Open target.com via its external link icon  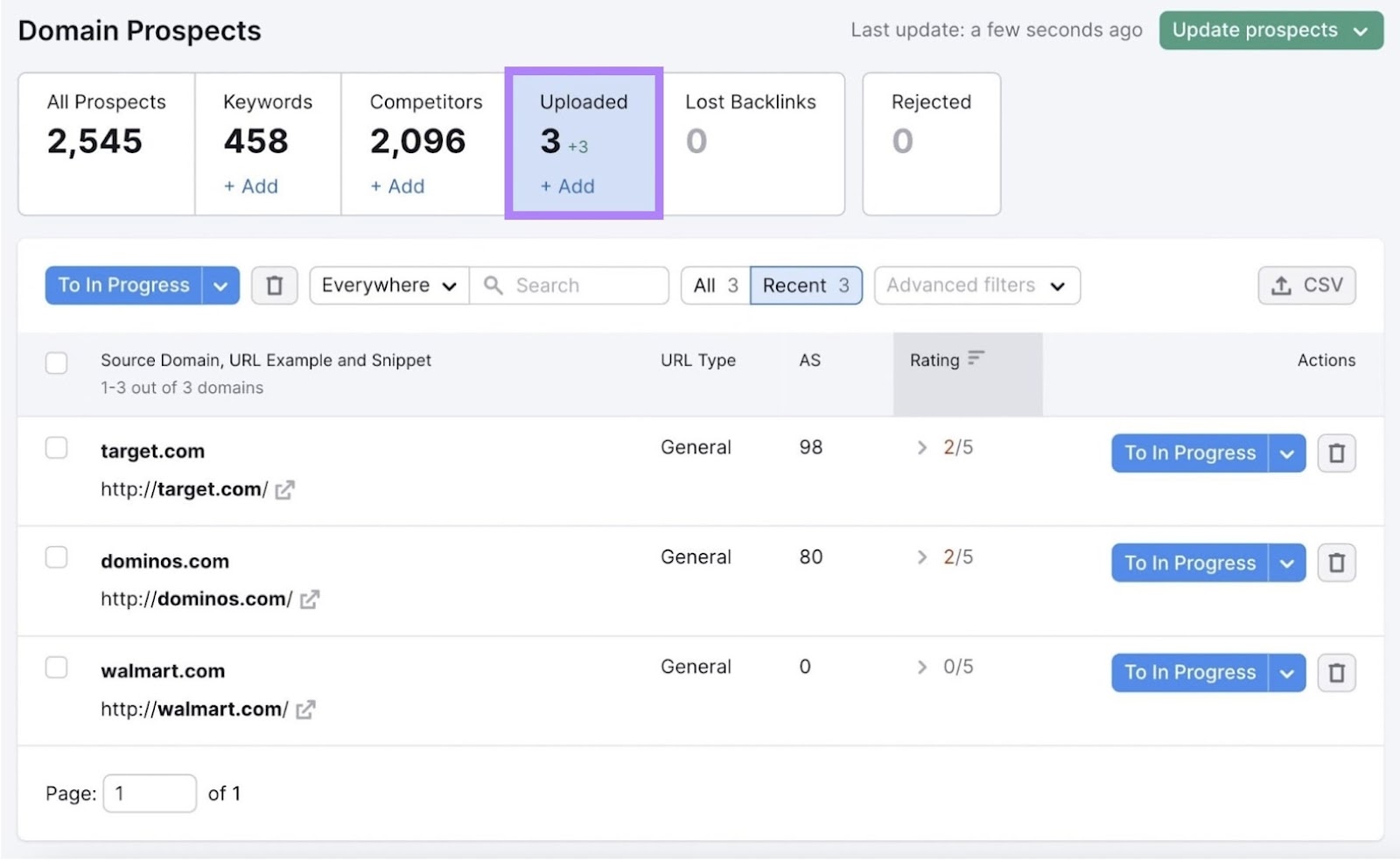point(284,490)
